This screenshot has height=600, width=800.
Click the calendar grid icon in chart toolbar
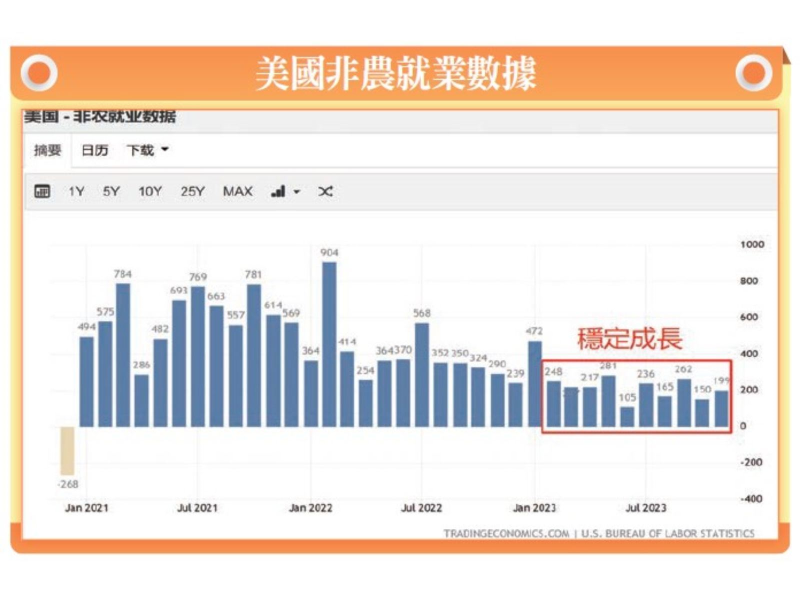[x=42, y=191]
